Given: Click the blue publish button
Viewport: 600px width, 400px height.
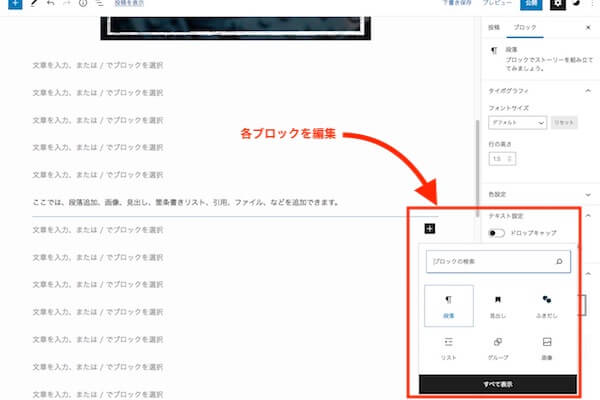Looking at the screenshot, I should coord(531,4).
